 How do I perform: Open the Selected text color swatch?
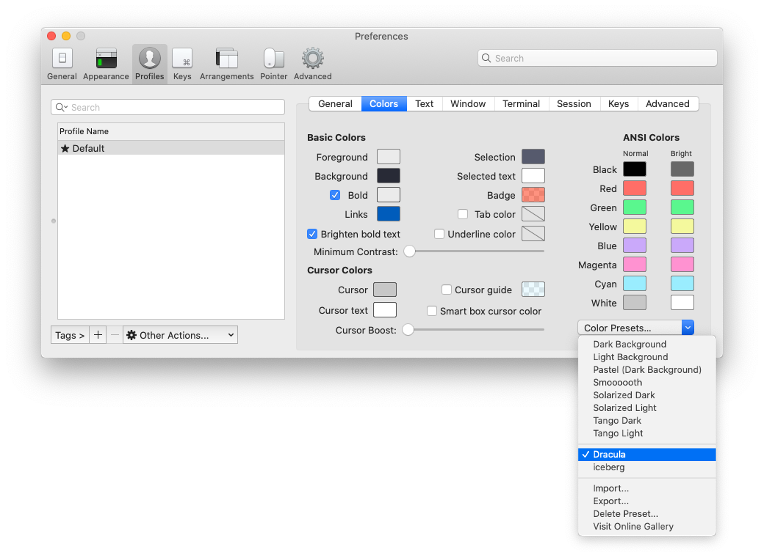(x=533, y=175)
